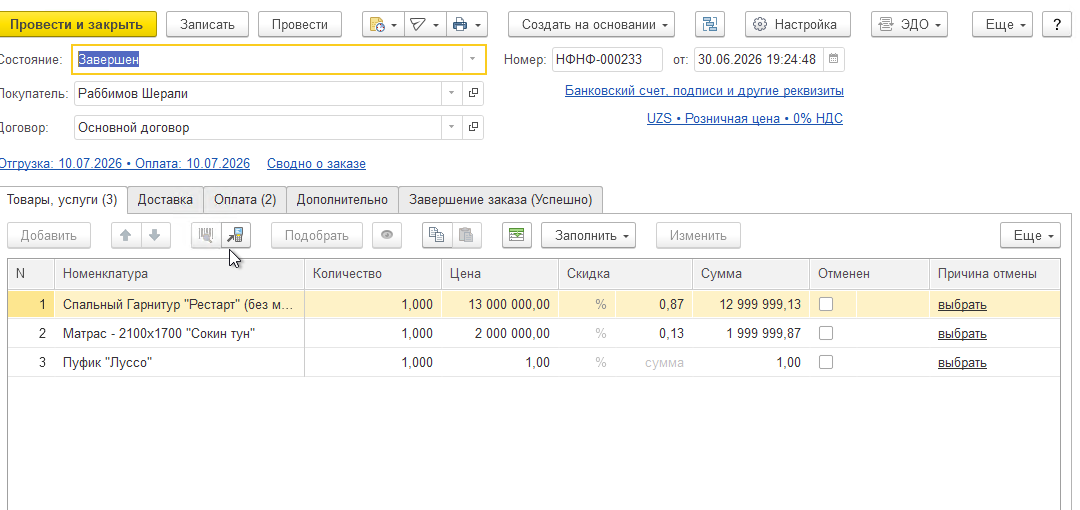The image size is (1080, 510).
Task: Click the Провести button
Action: tap(300, 25)
